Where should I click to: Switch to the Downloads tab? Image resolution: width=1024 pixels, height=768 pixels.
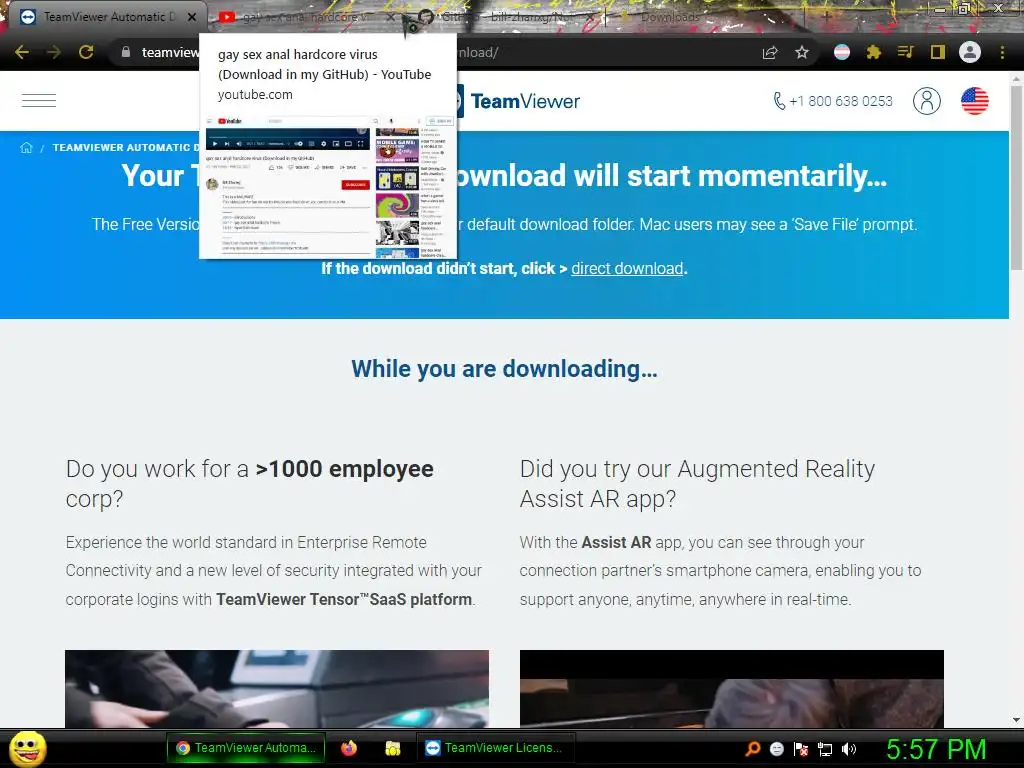pos(705,17)
